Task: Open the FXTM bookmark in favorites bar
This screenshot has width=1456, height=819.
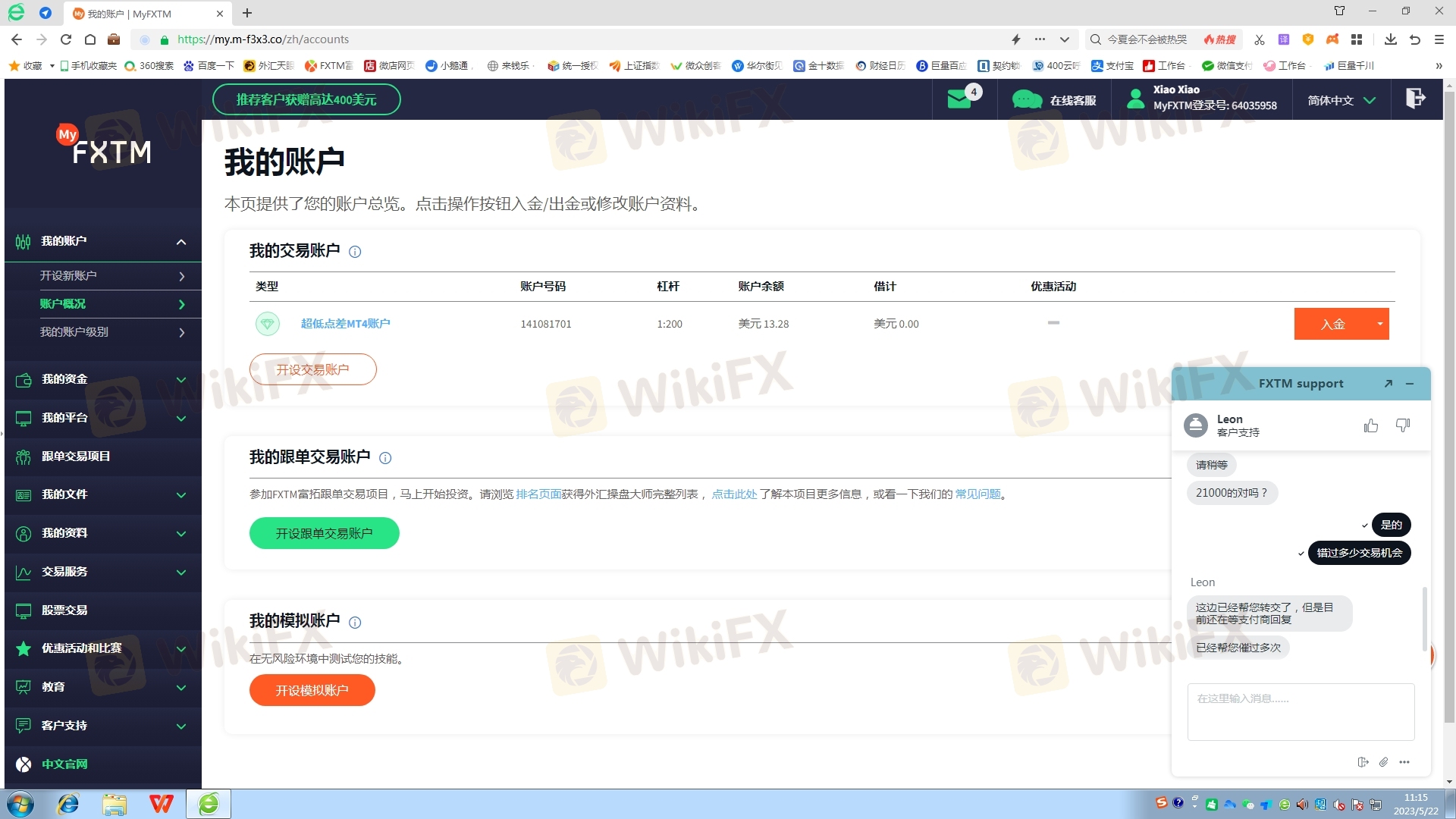Action: click(x=328, y=66)
